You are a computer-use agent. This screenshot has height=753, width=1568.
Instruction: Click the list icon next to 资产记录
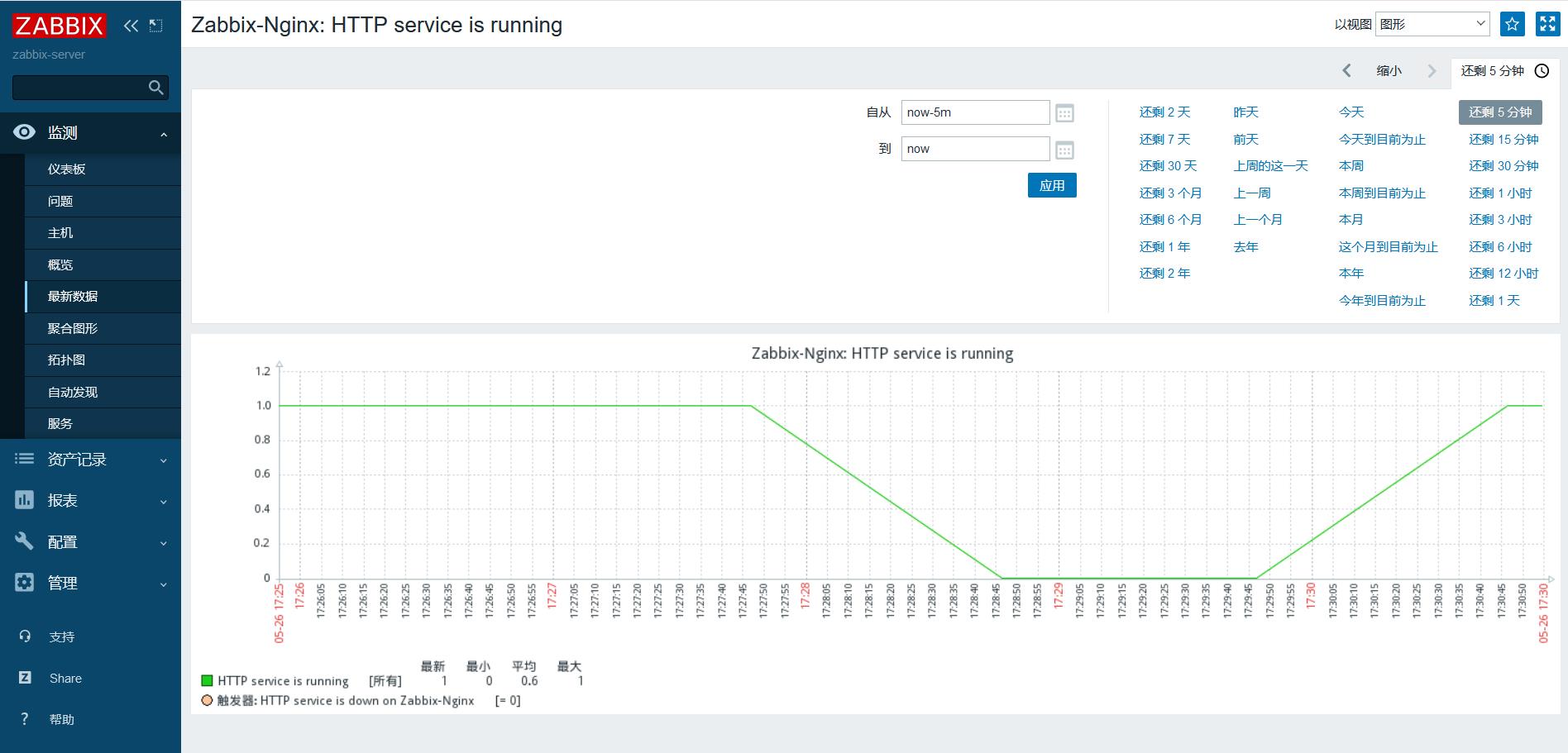coord(25,459)
